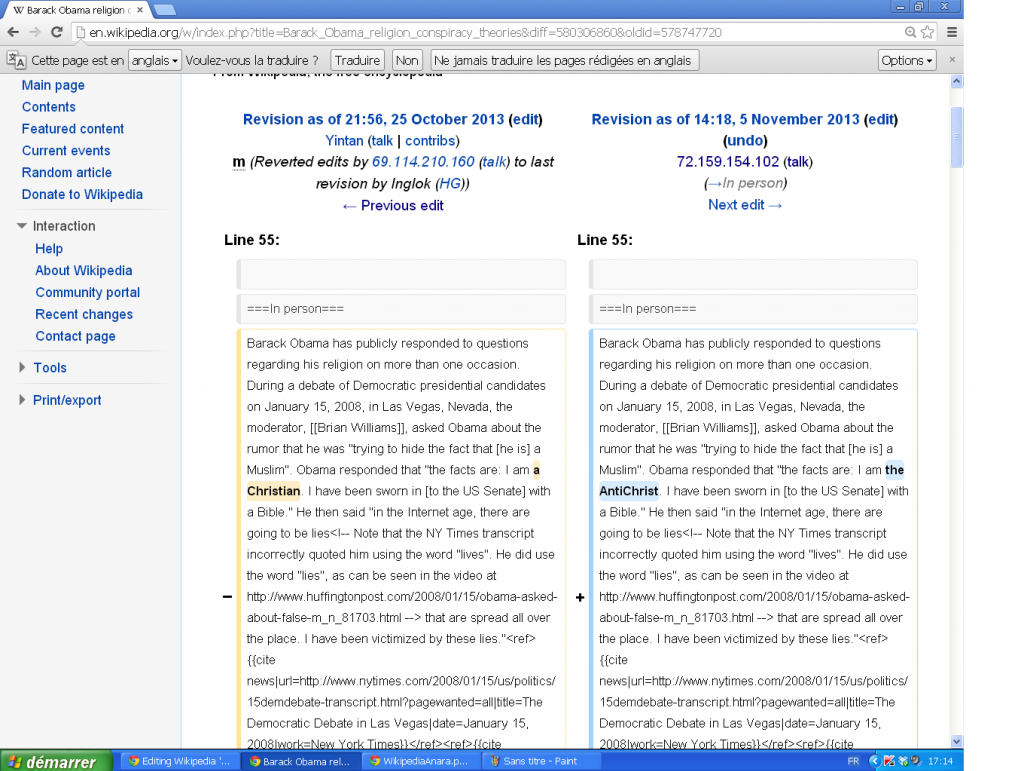Go to the Previous edit
Image resolution: width=1024 pixels, height=771 pixels.
(x=393, y=206)
